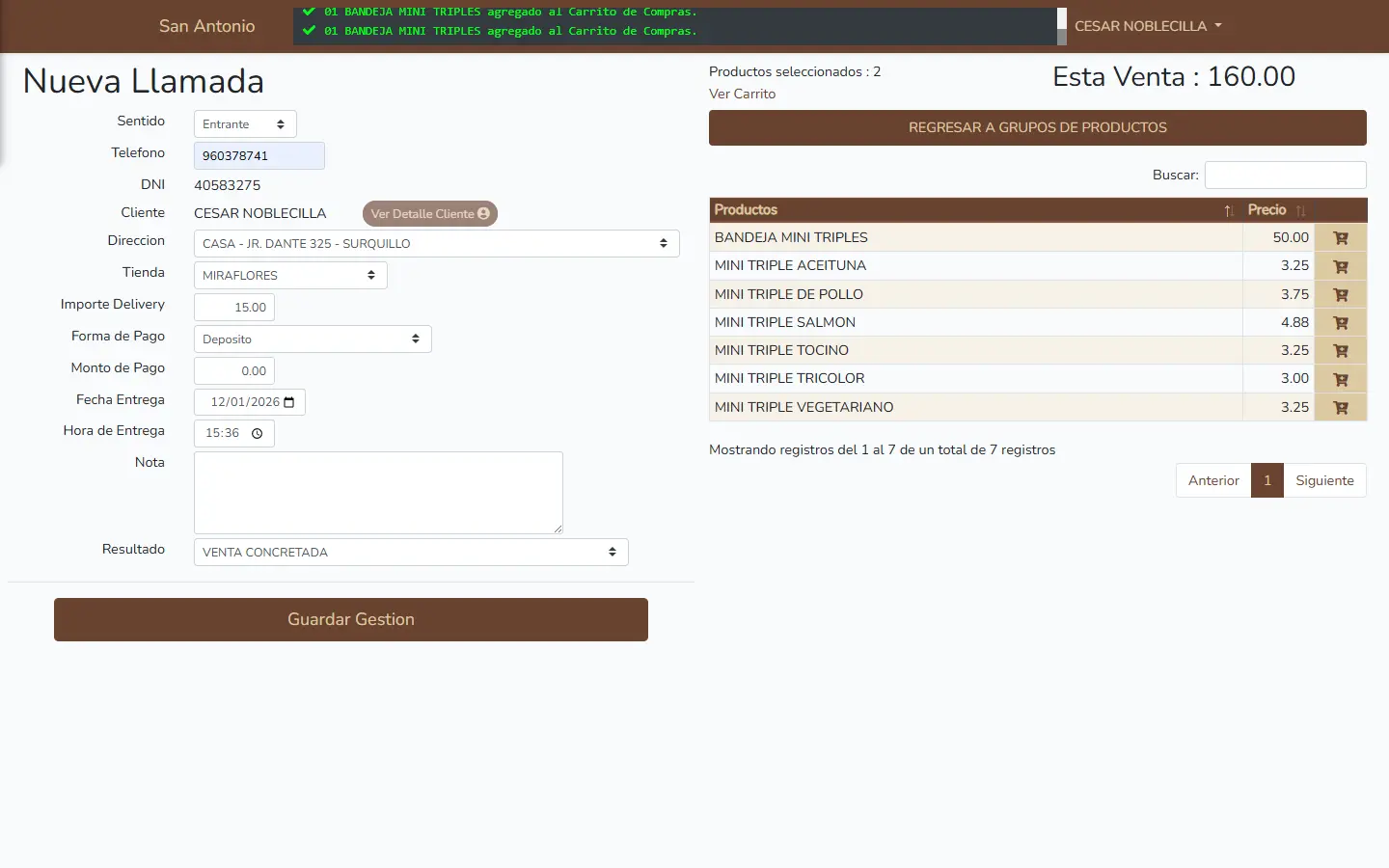The height and width of the screenshot is (868, 1389).
Task: Sort table by Productos column
Action: [x=974, y=210]
